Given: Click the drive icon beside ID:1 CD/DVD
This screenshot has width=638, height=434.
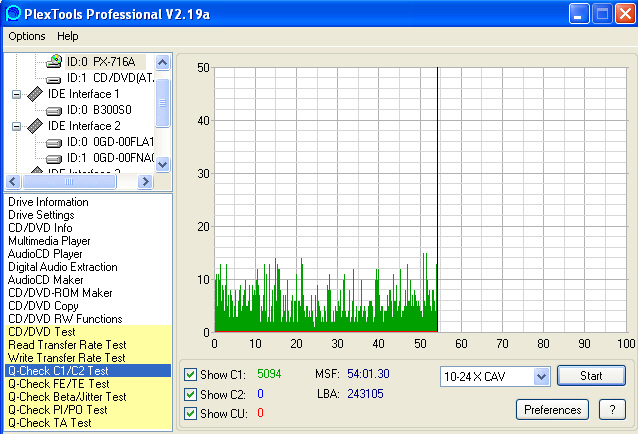Looking at the screenshot, I should tap(54, 79).
